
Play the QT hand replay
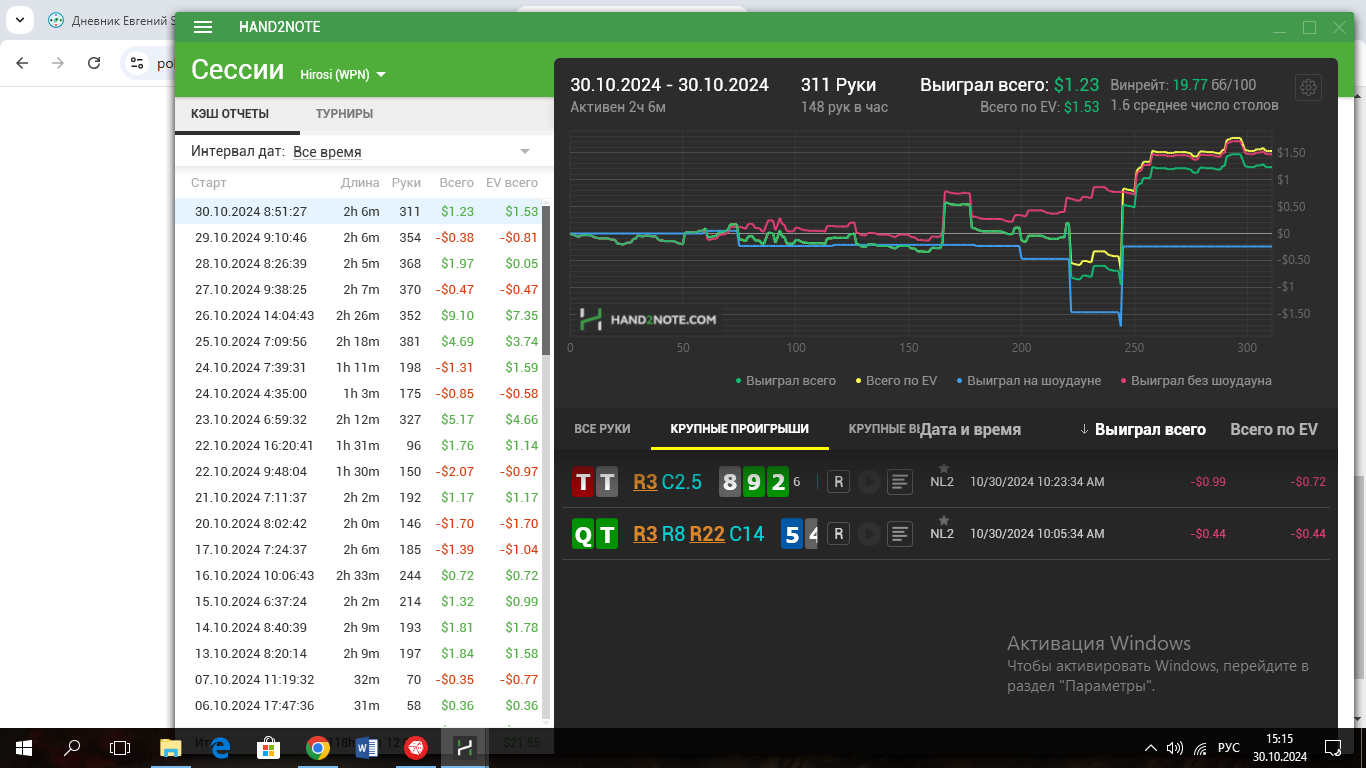pyautogui.click(x=868, y=534)
